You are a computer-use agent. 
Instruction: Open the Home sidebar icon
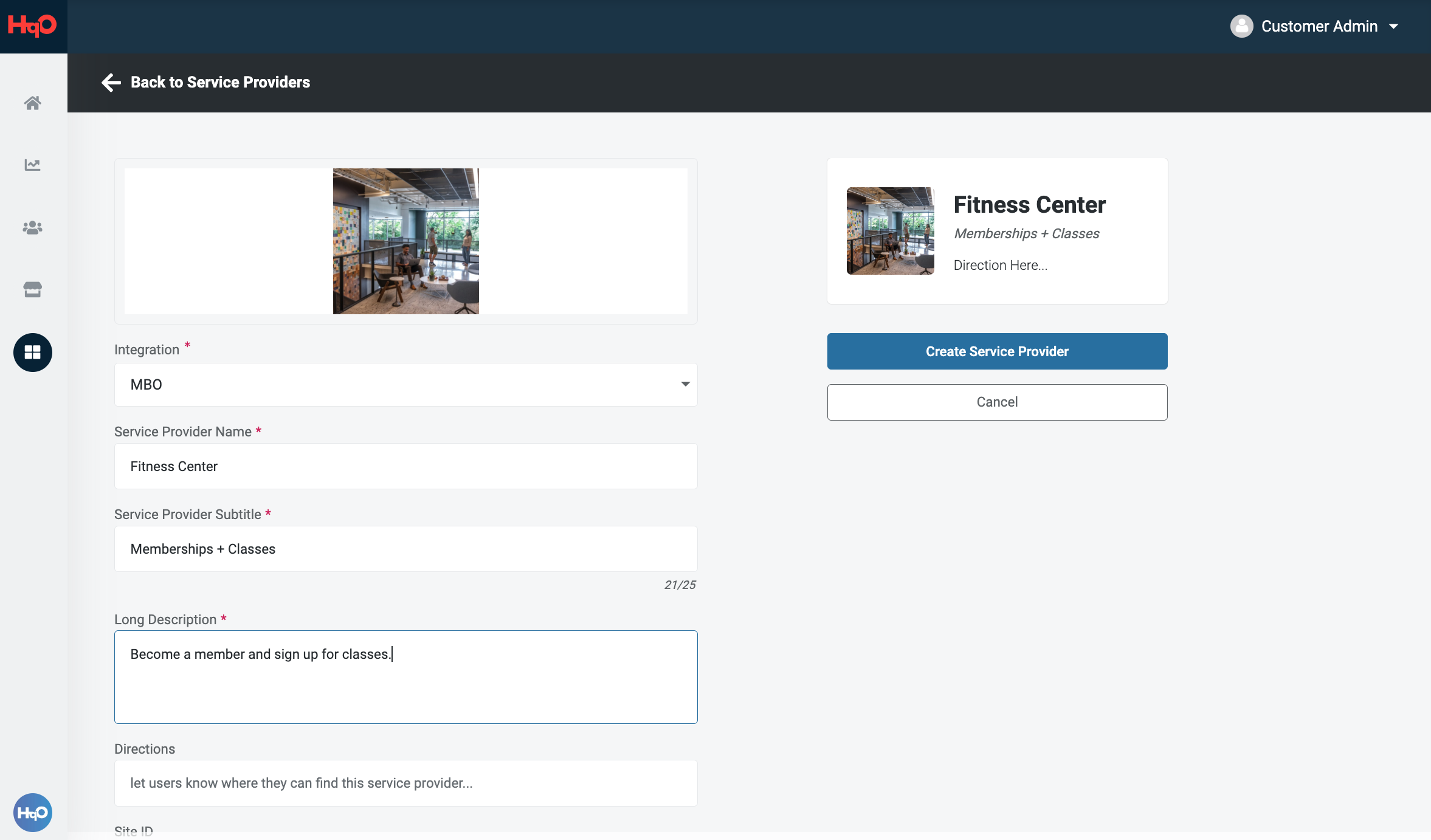(33, 103)
